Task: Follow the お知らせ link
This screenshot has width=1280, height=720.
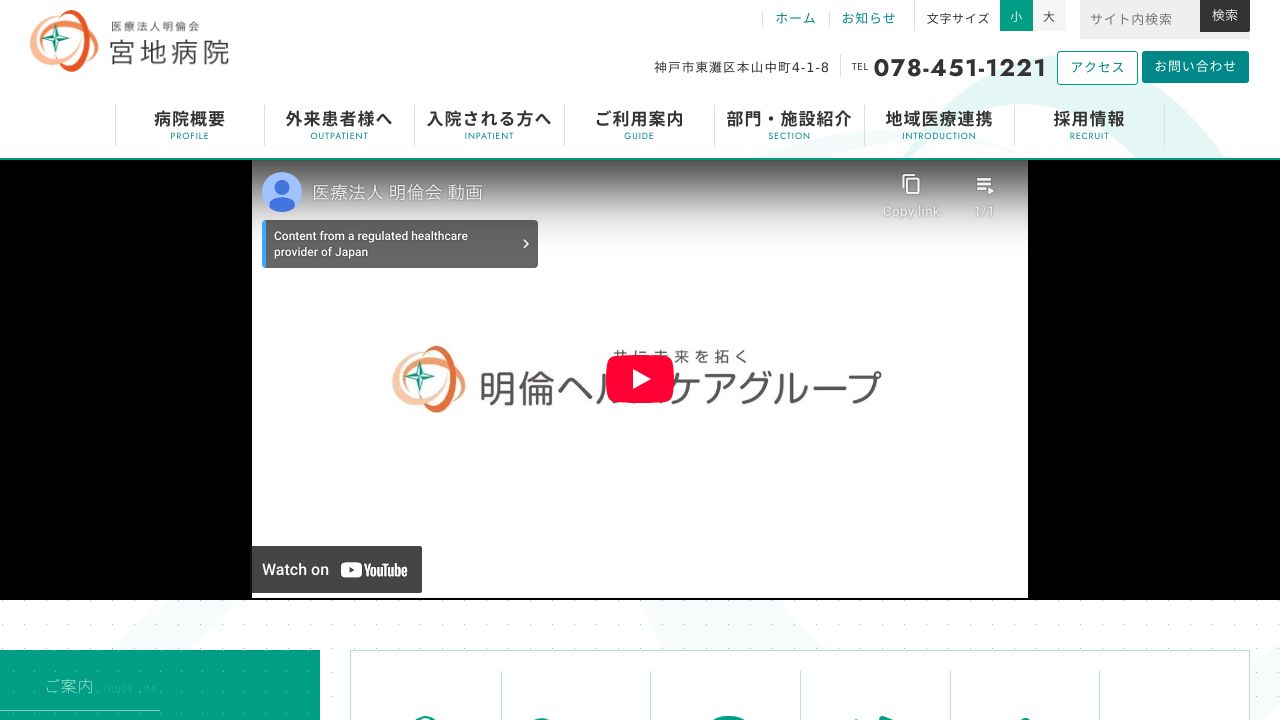Action: point(868,18)
